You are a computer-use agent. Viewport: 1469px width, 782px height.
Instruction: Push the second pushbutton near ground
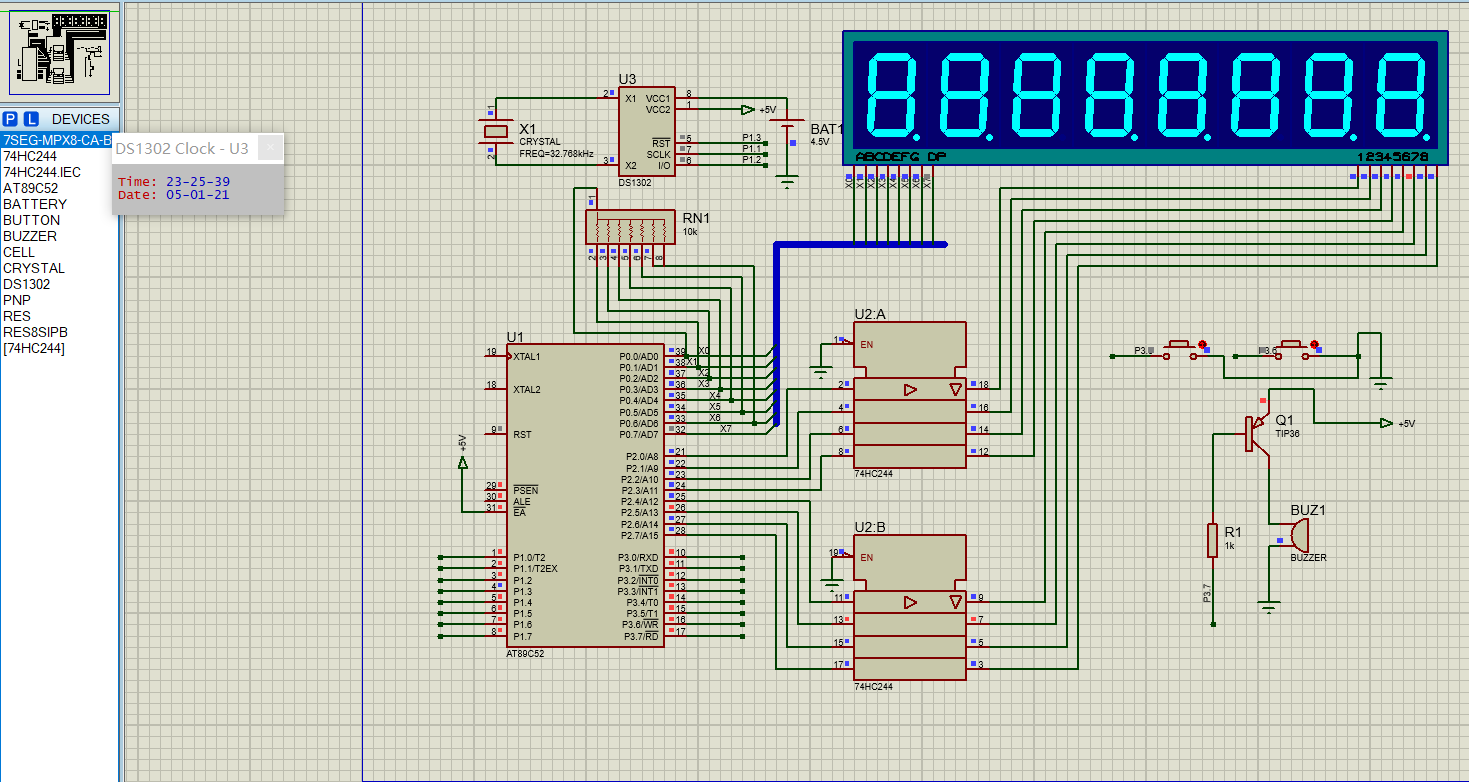click(1291, 349)
